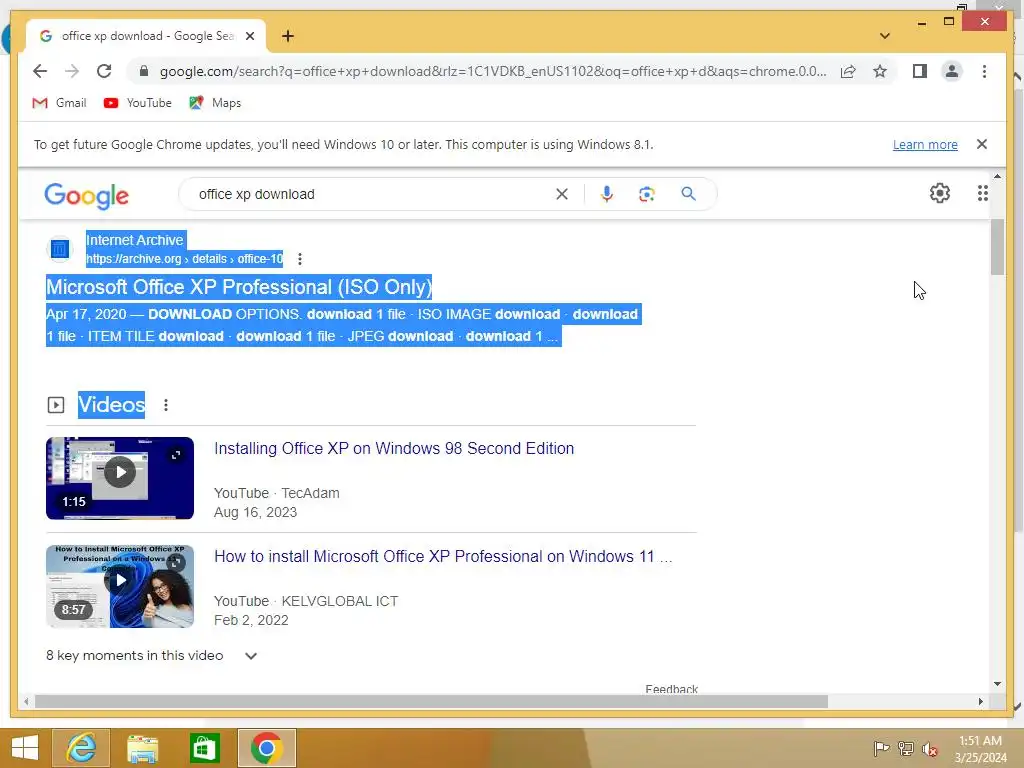1024x768 pixels.
Task: Click the archive.org details URL
Action: tap(184, 259)
